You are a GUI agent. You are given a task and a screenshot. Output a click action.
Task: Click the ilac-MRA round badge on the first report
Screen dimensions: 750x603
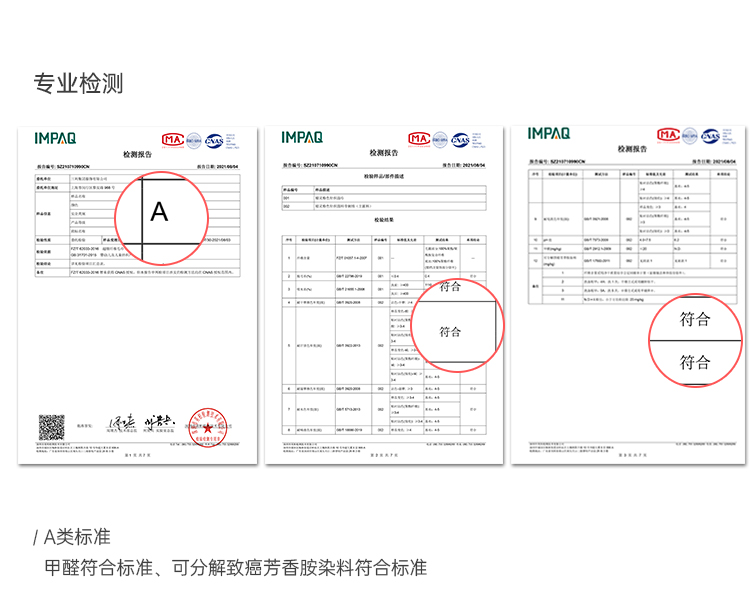pyautogui.click(x=194, y=141)
